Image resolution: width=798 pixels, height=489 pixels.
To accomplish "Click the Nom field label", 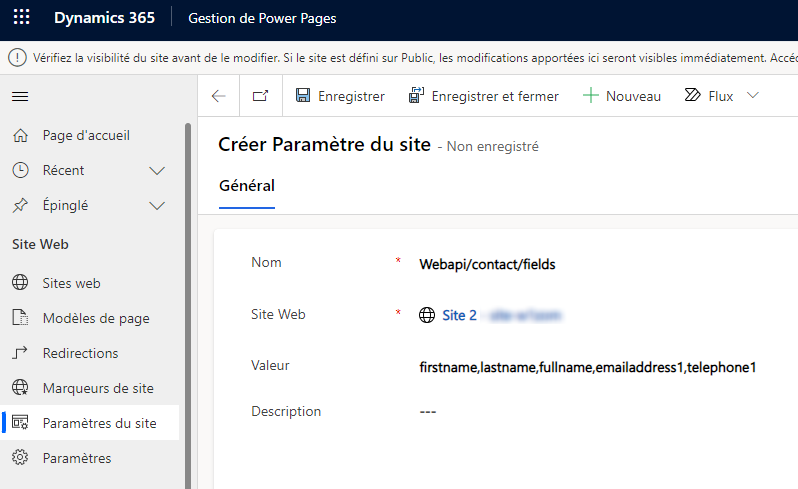I will pyautogui.click(x=266, y=263).
